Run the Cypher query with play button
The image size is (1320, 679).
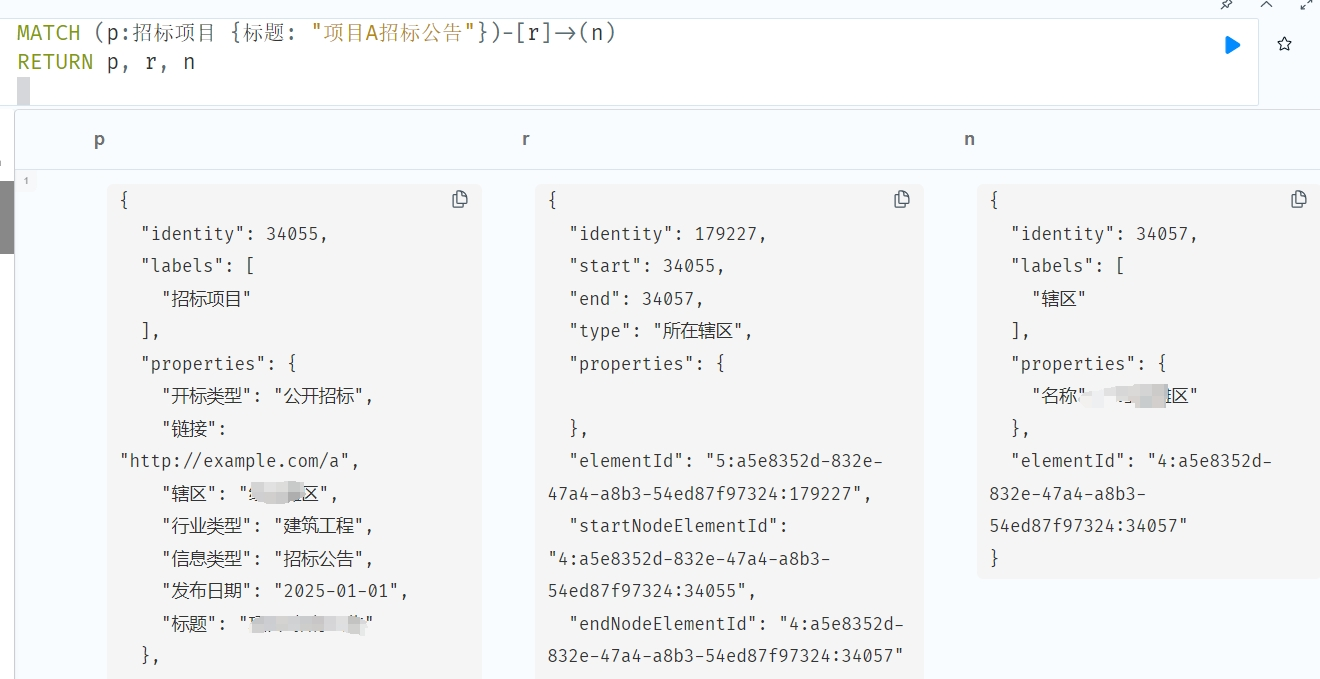(1232, 45)
